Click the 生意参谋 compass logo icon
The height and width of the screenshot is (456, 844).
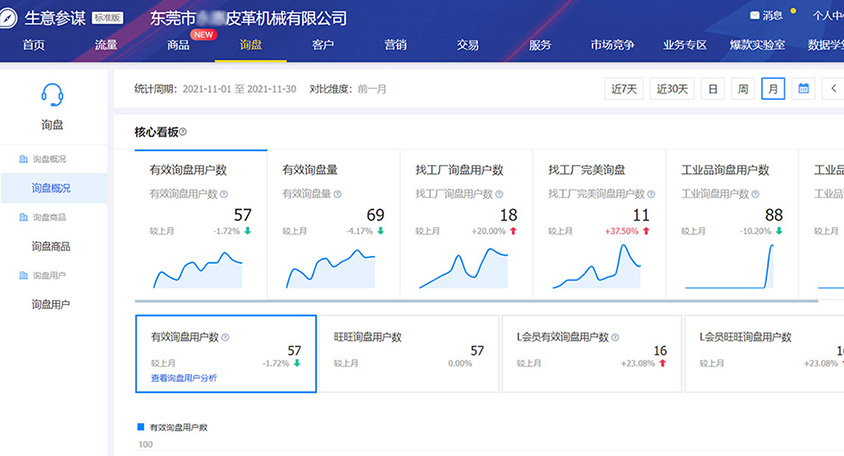coord(7,18)
